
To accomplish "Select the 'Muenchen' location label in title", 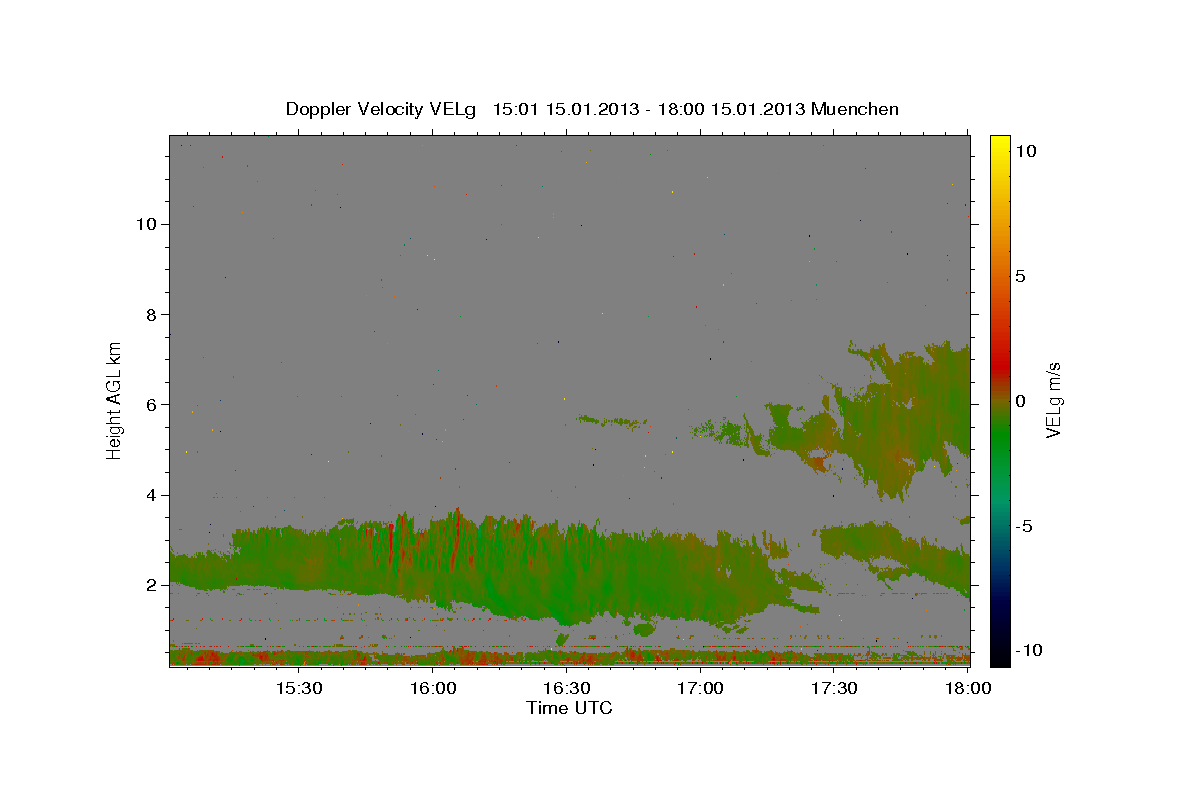I will pyautogui.click(x=855, y=109).
